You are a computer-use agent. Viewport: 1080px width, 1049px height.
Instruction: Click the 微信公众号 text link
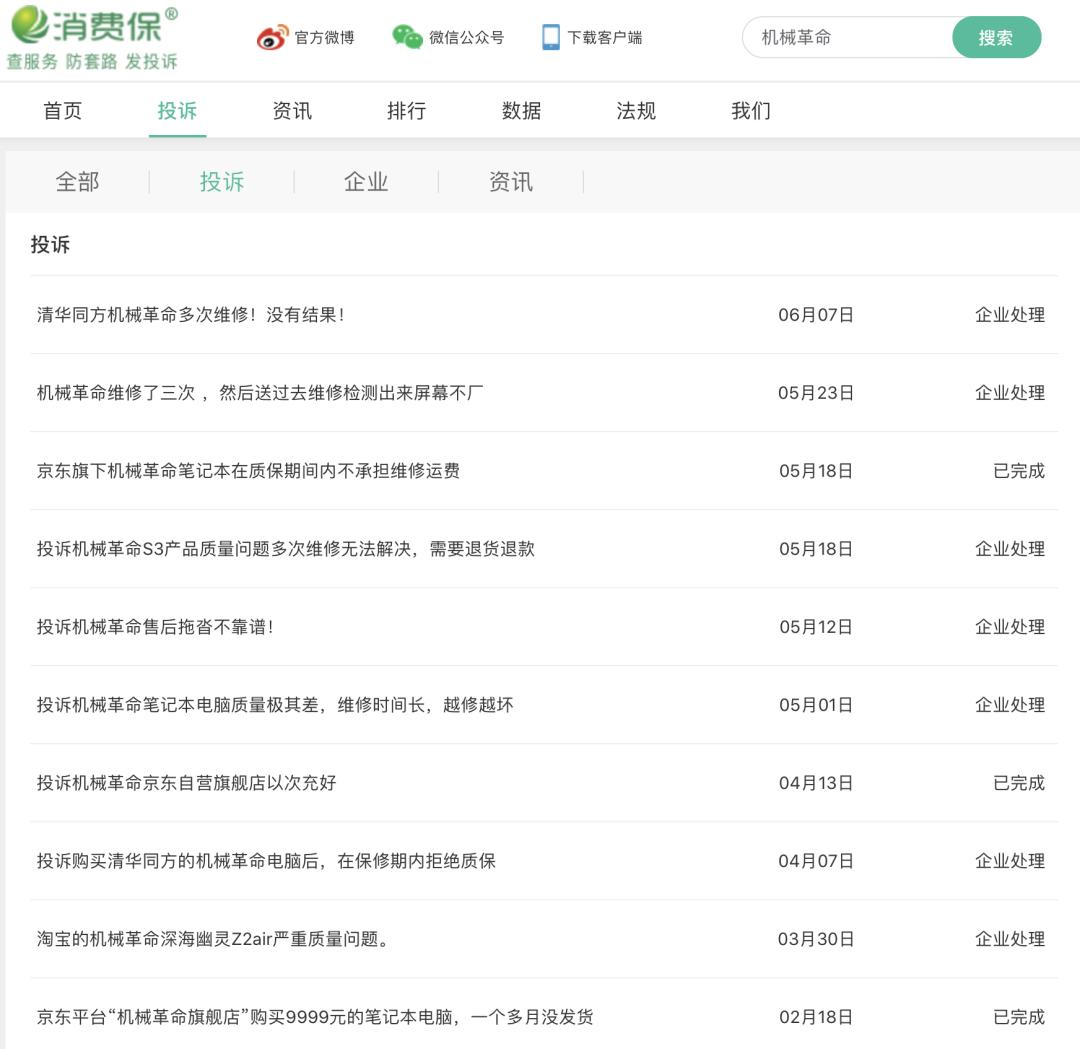(x=466, y=37)
